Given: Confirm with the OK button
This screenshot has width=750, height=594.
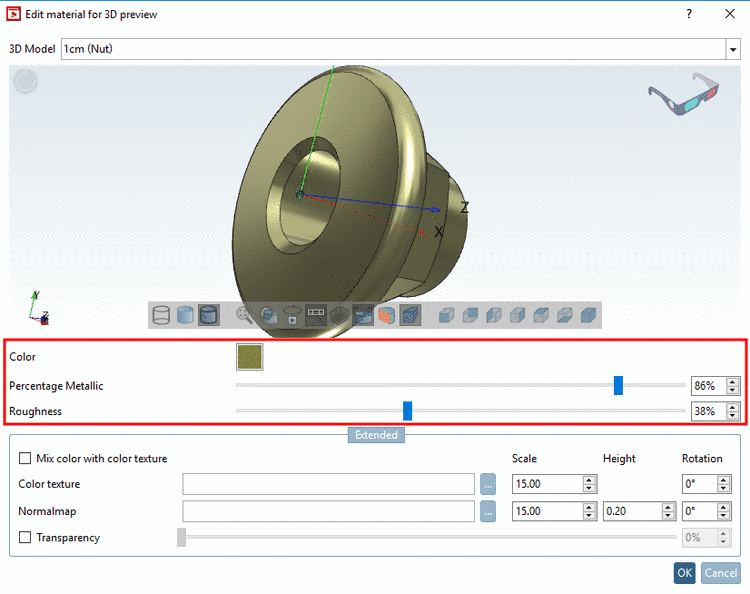Looking at the screenshot, I should (x=684, y=573).
